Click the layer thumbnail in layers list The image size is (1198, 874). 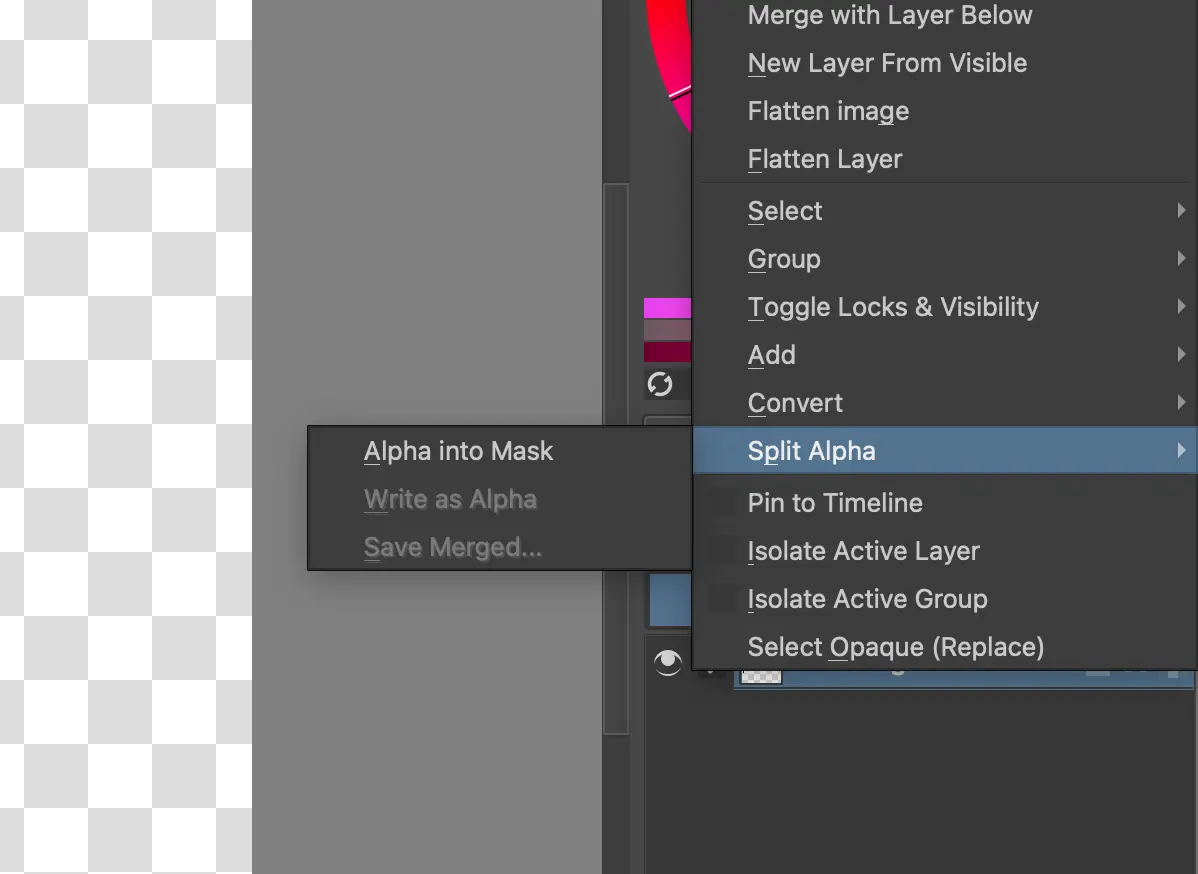click(x=762, y=677)
